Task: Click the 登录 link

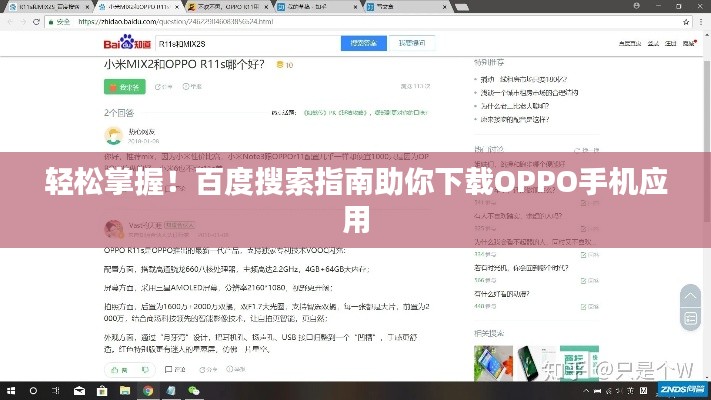Action: pos(653,44)
